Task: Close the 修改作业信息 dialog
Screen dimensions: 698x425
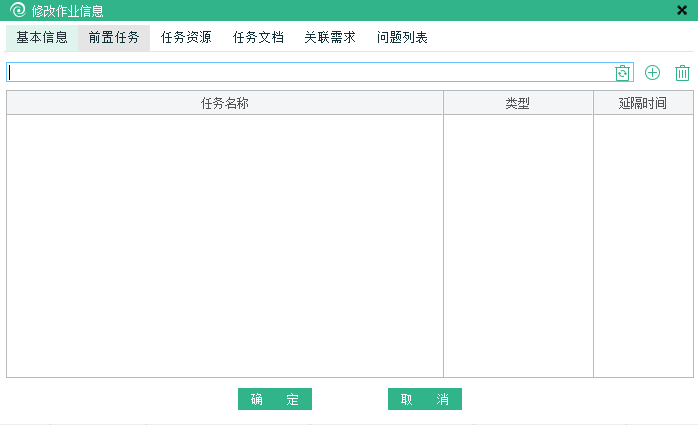Action: (682, 11)
